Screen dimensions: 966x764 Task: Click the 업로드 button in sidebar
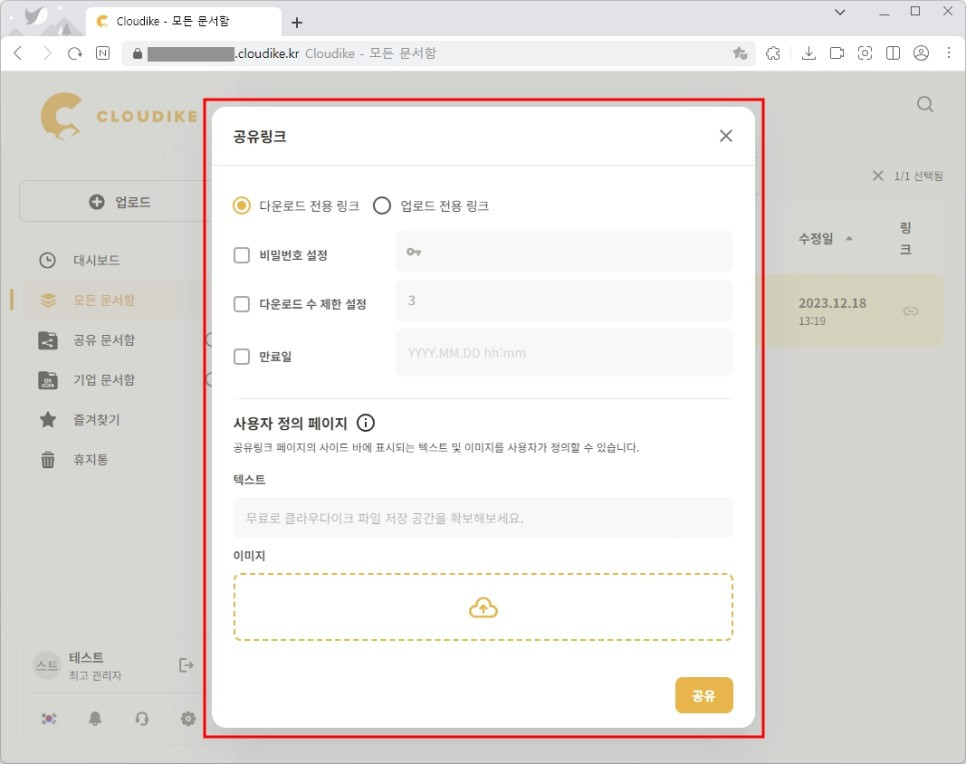coord(120,201)
